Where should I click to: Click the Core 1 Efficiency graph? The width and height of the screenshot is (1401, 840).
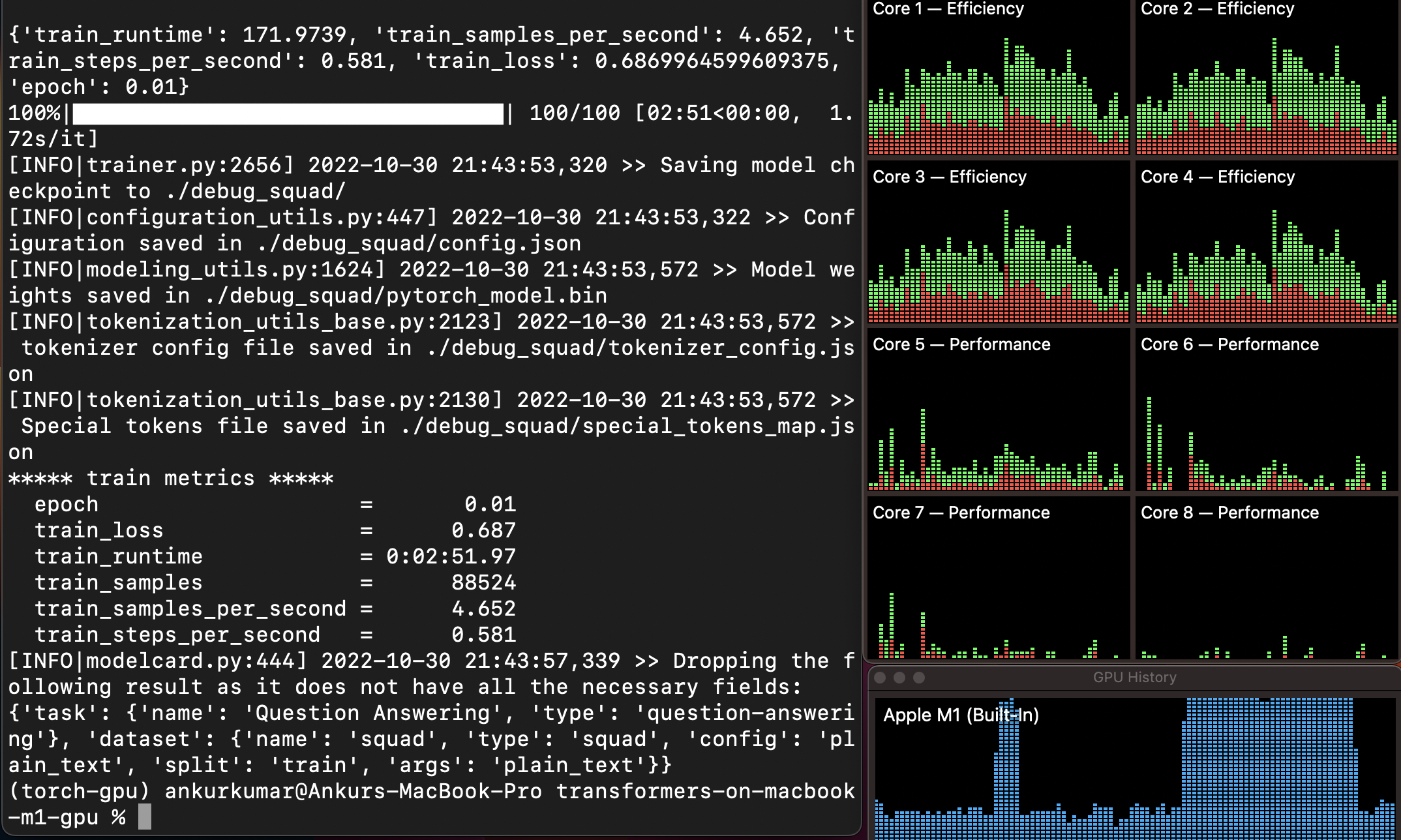click(998, 85)
